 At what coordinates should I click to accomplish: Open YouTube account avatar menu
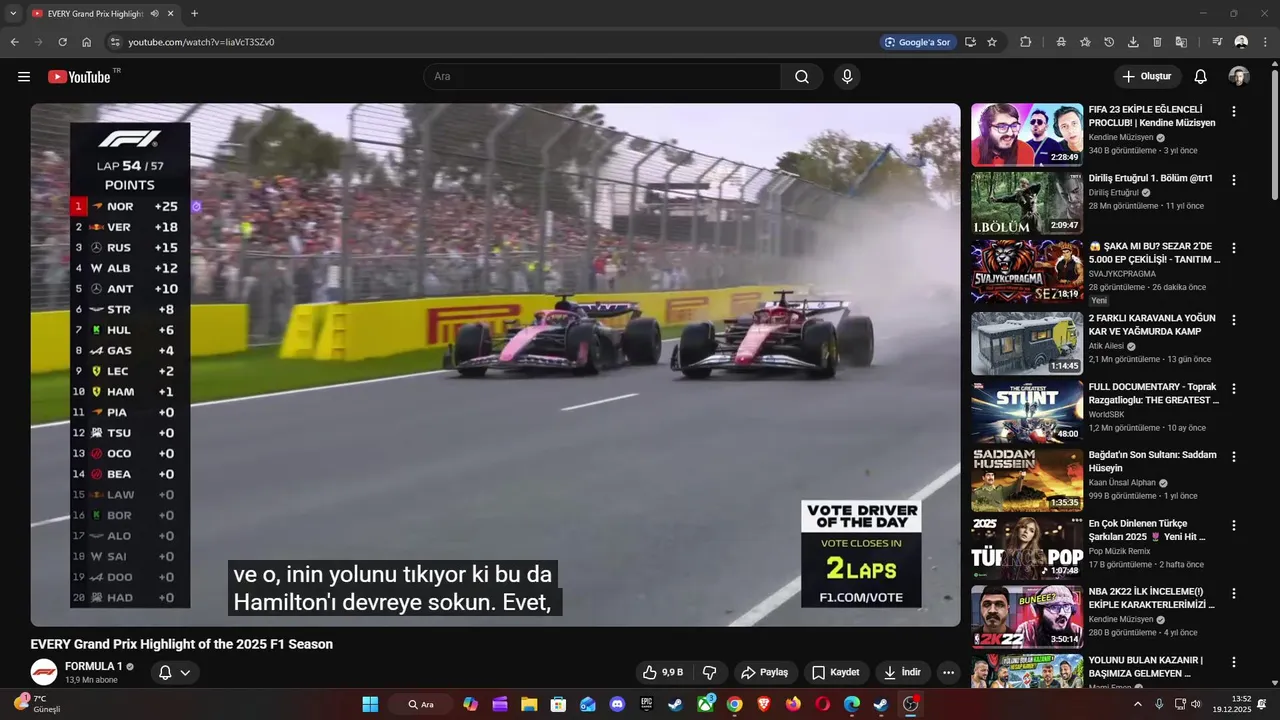pyautogui.click(x=1239, y=77)
